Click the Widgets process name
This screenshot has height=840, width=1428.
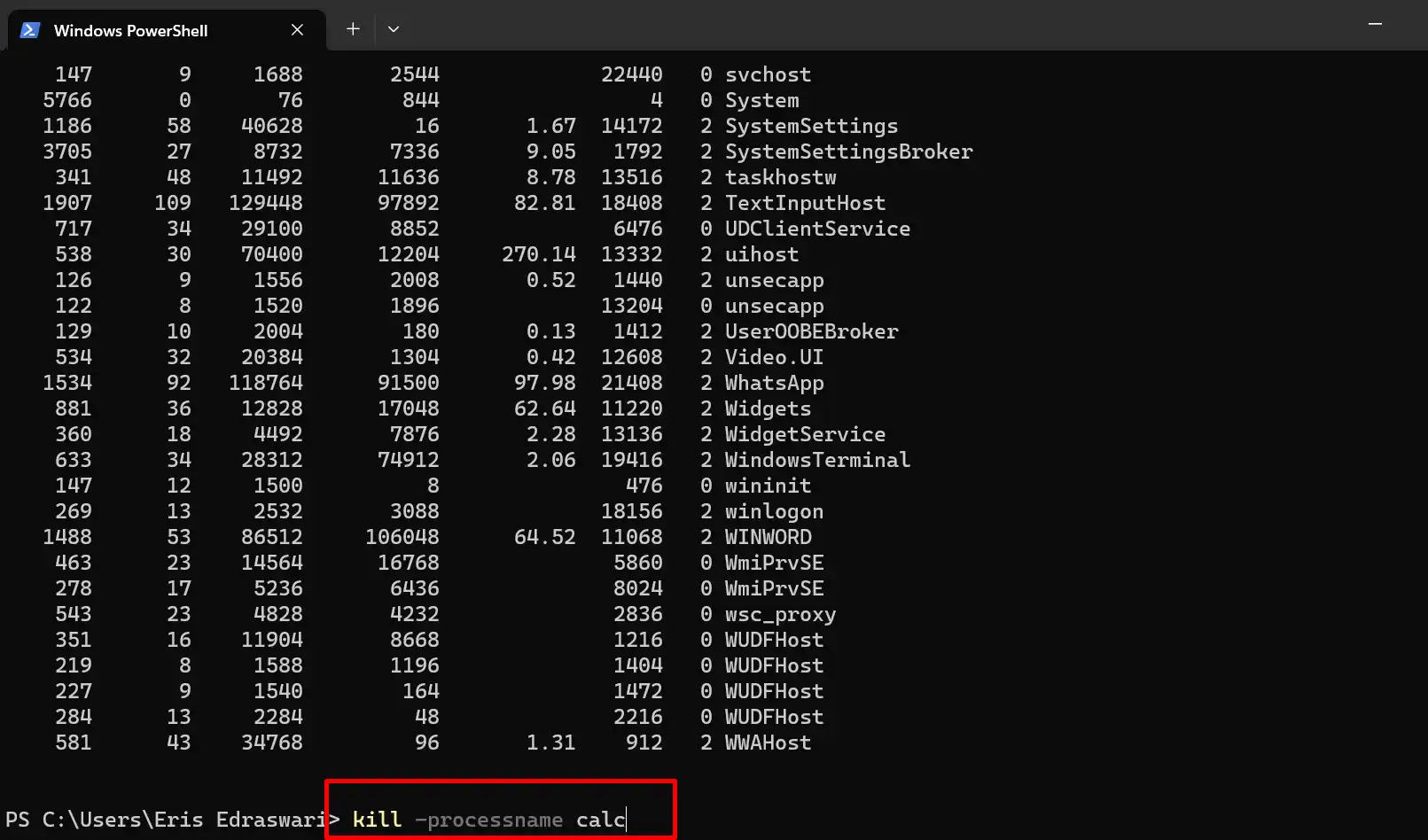(768, 408)
